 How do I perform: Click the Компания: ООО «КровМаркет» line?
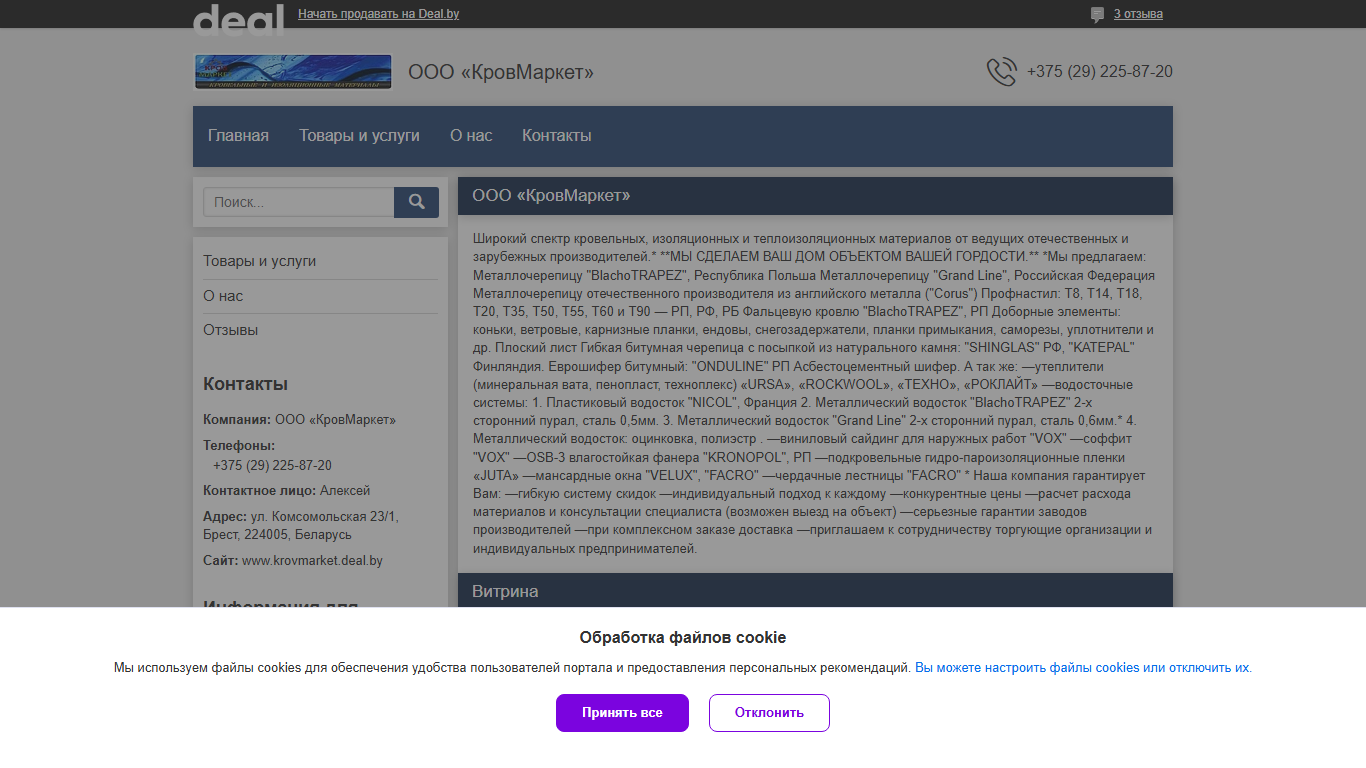click(x=299, y=420)
